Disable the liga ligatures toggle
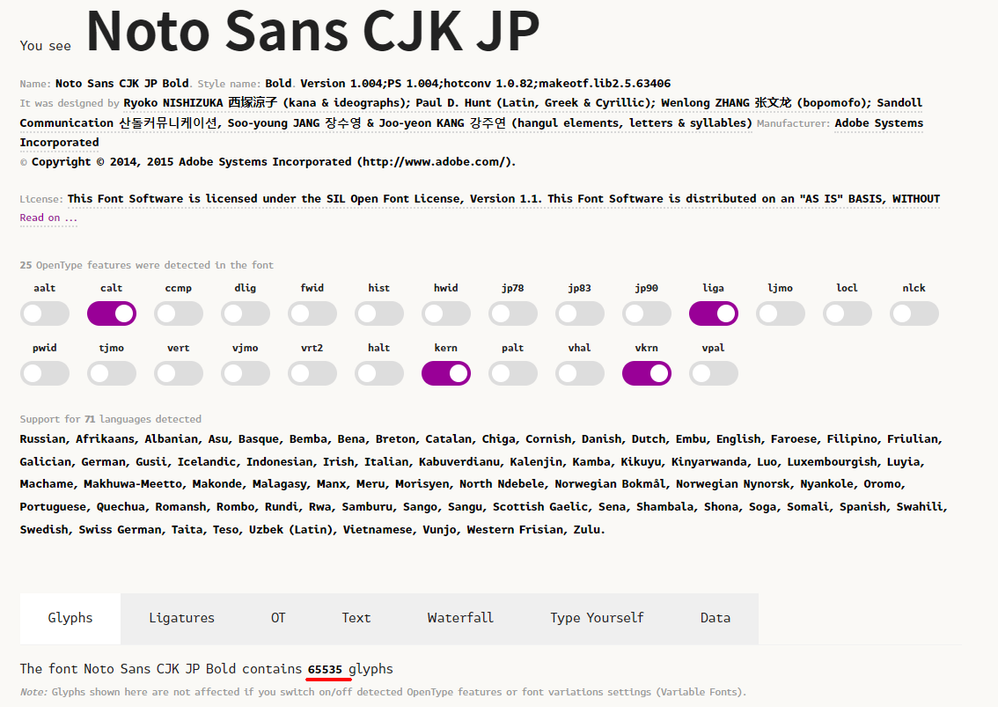The image size is (998, 707). 714,313
